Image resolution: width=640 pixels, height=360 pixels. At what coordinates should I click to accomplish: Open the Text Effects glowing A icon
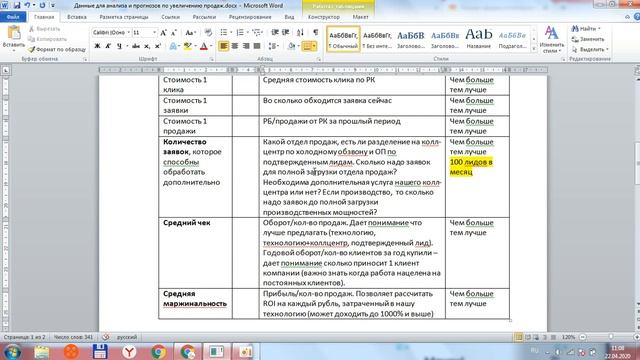tap(173, 46)
